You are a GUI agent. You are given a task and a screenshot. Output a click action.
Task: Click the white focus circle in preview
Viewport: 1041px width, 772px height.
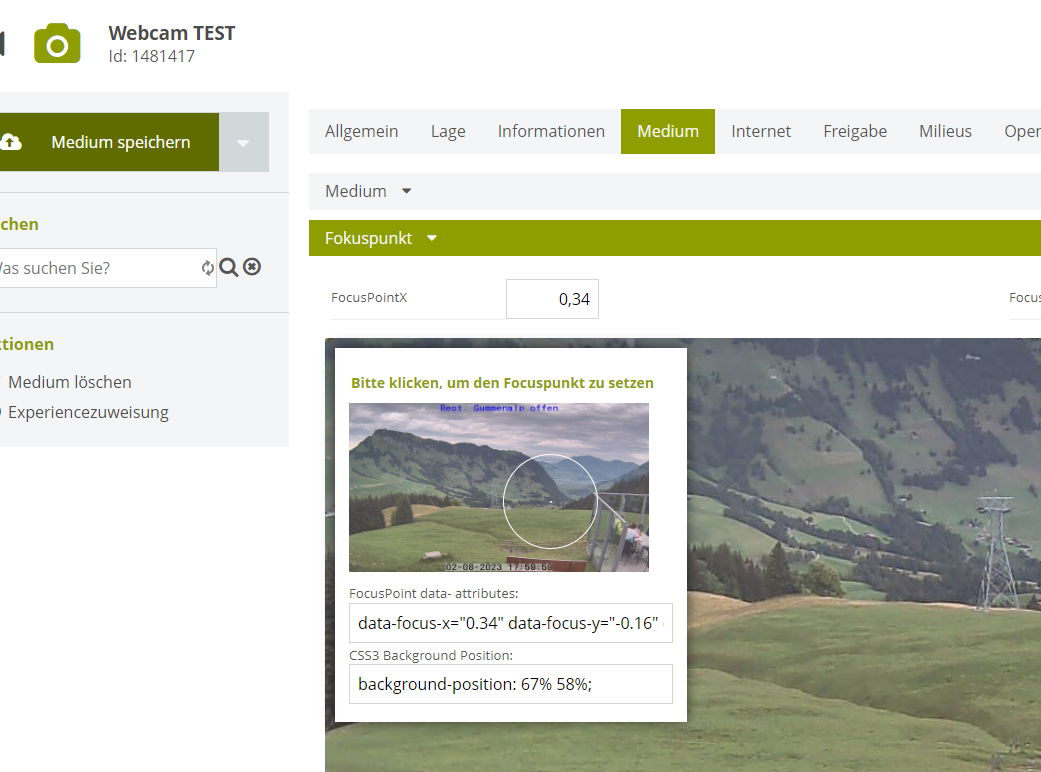tap(550, 501)
